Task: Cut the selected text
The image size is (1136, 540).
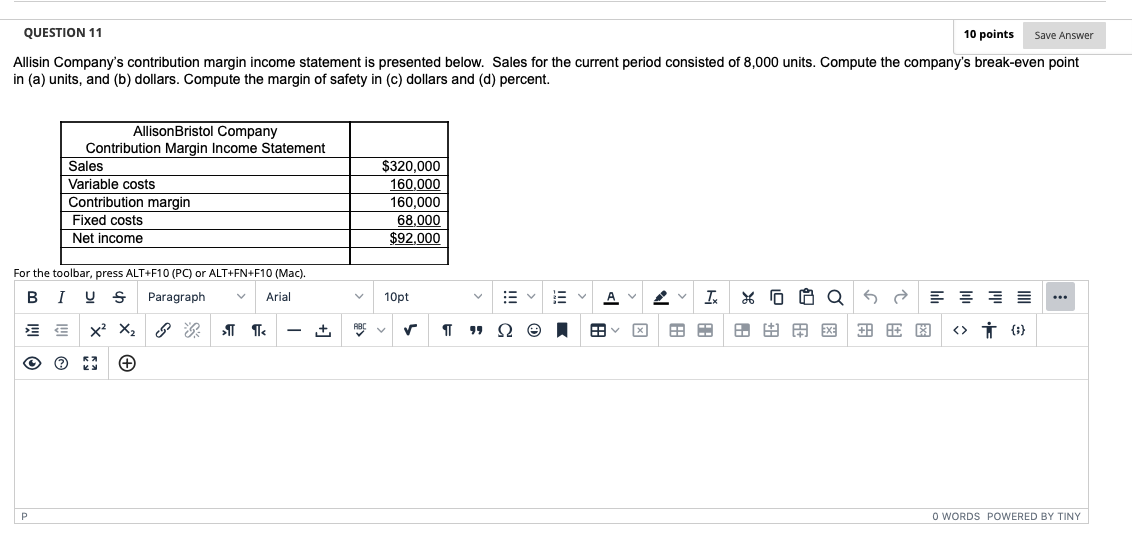Action: 748,297
